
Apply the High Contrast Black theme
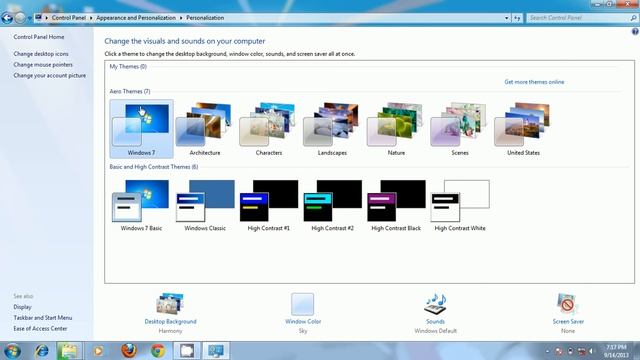point(396,205)
